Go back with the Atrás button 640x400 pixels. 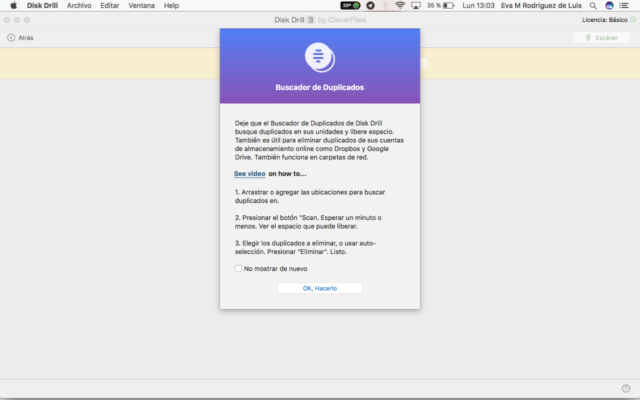tap(20, 38)
